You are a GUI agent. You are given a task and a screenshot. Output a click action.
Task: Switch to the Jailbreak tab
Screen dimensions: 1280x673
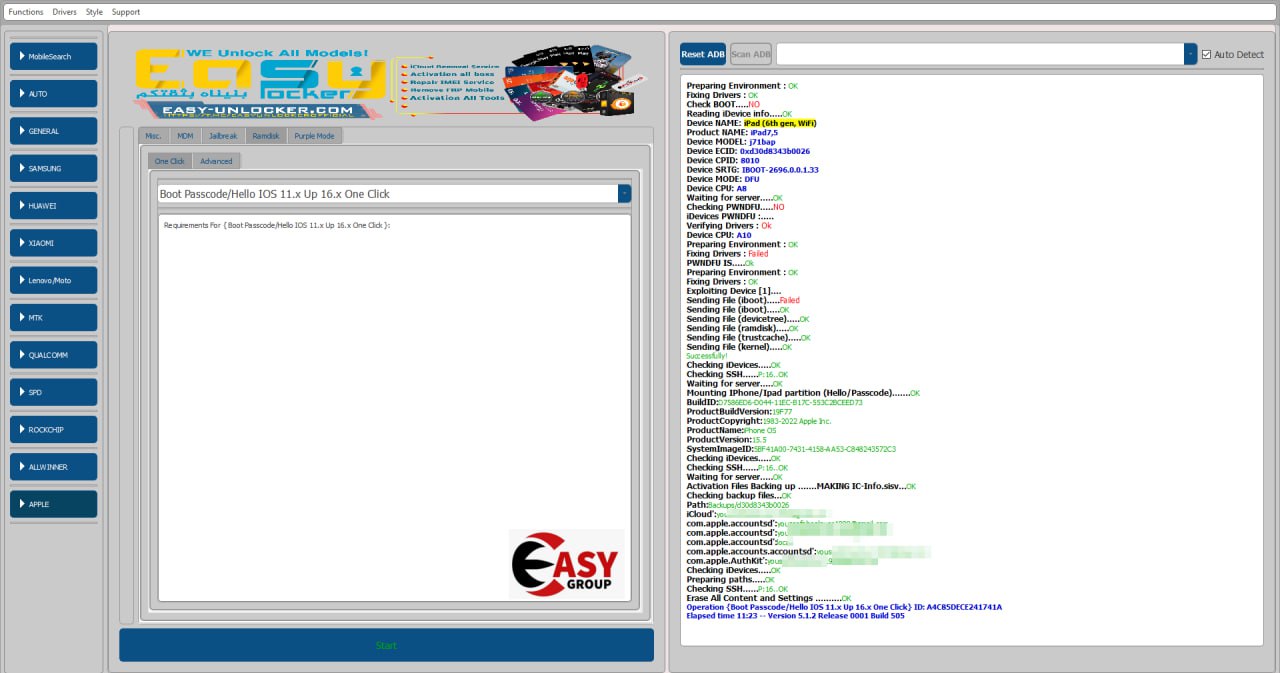click(223, 135)
